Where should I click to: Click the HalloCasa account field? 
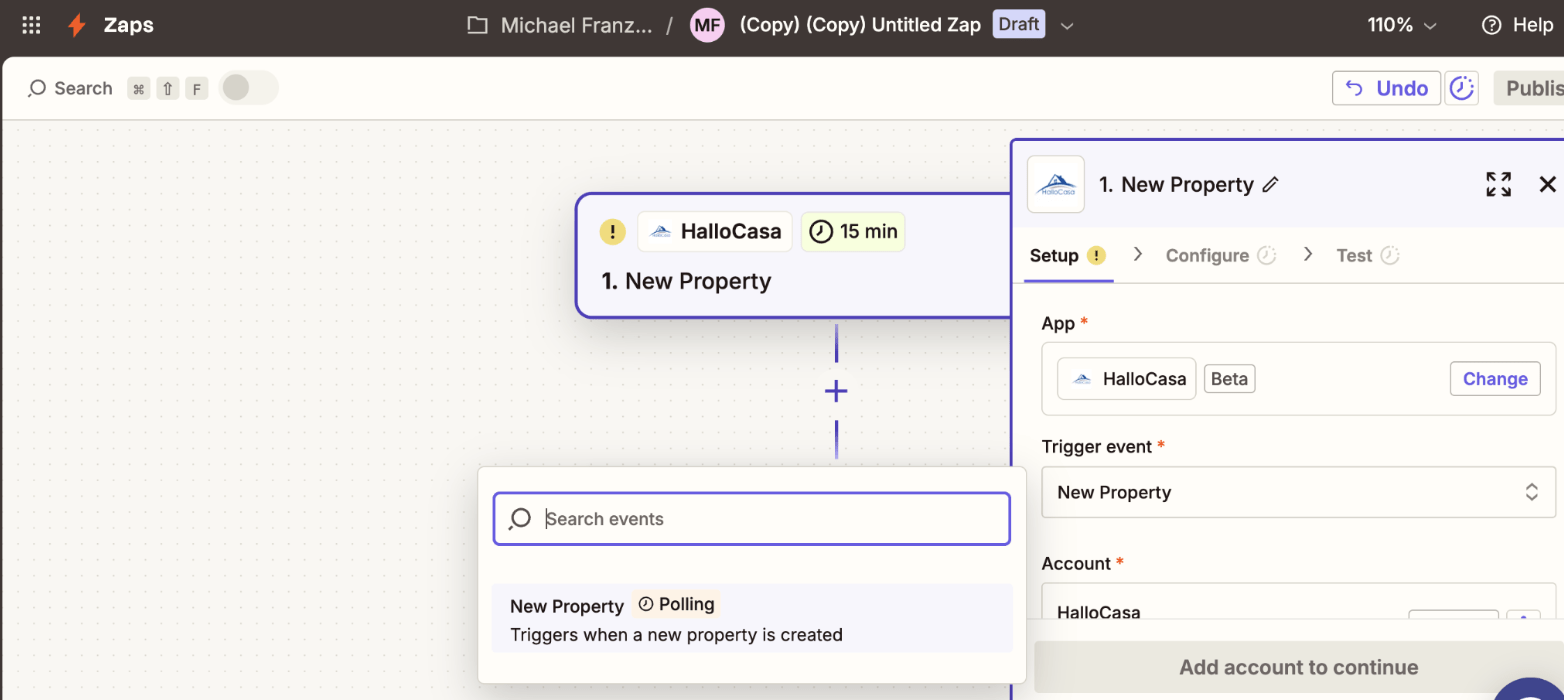point(1298,601)
